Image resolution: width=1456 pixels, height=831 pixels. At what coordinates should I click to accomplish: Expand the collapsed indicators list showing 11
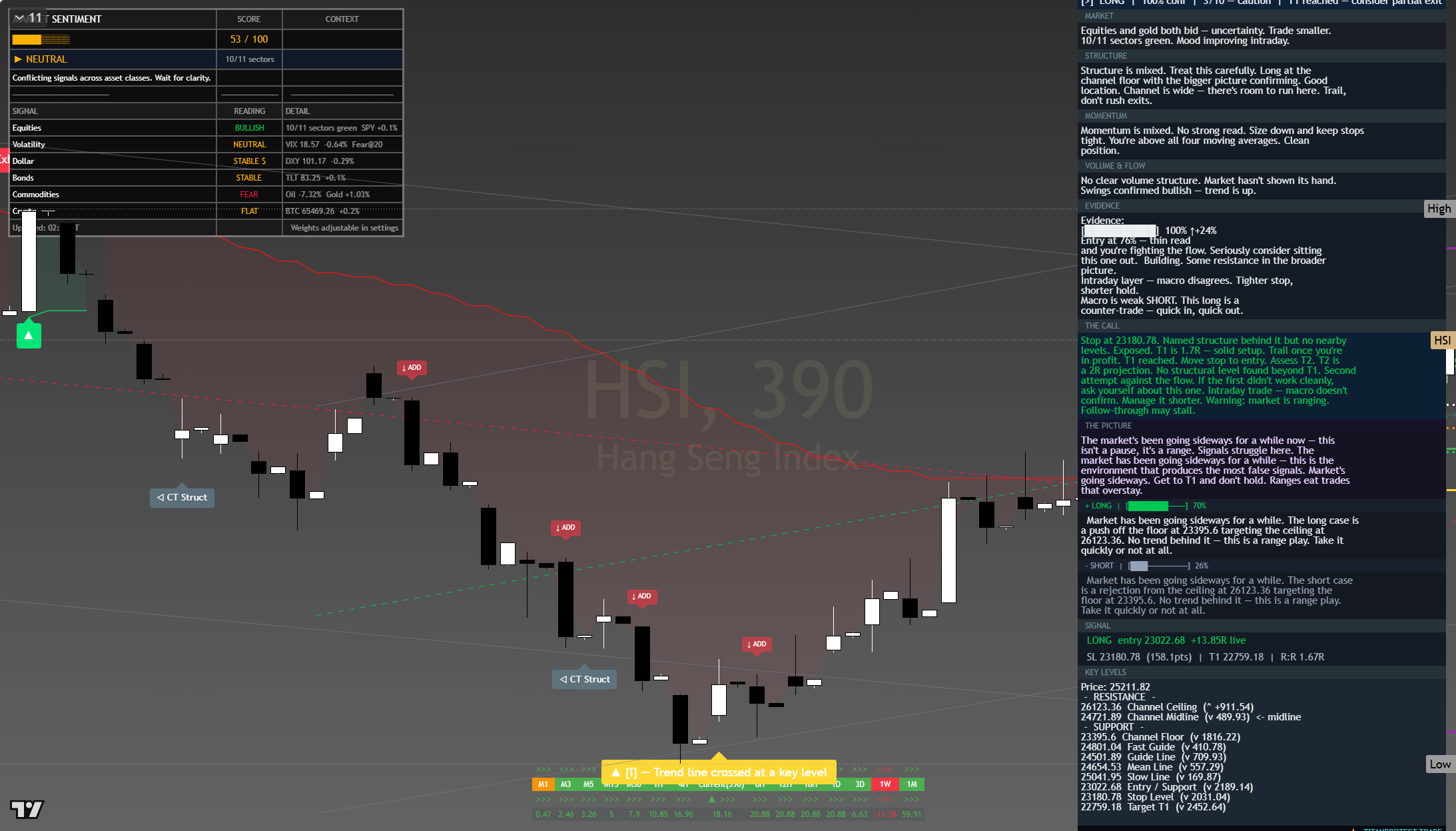point(28,18)
